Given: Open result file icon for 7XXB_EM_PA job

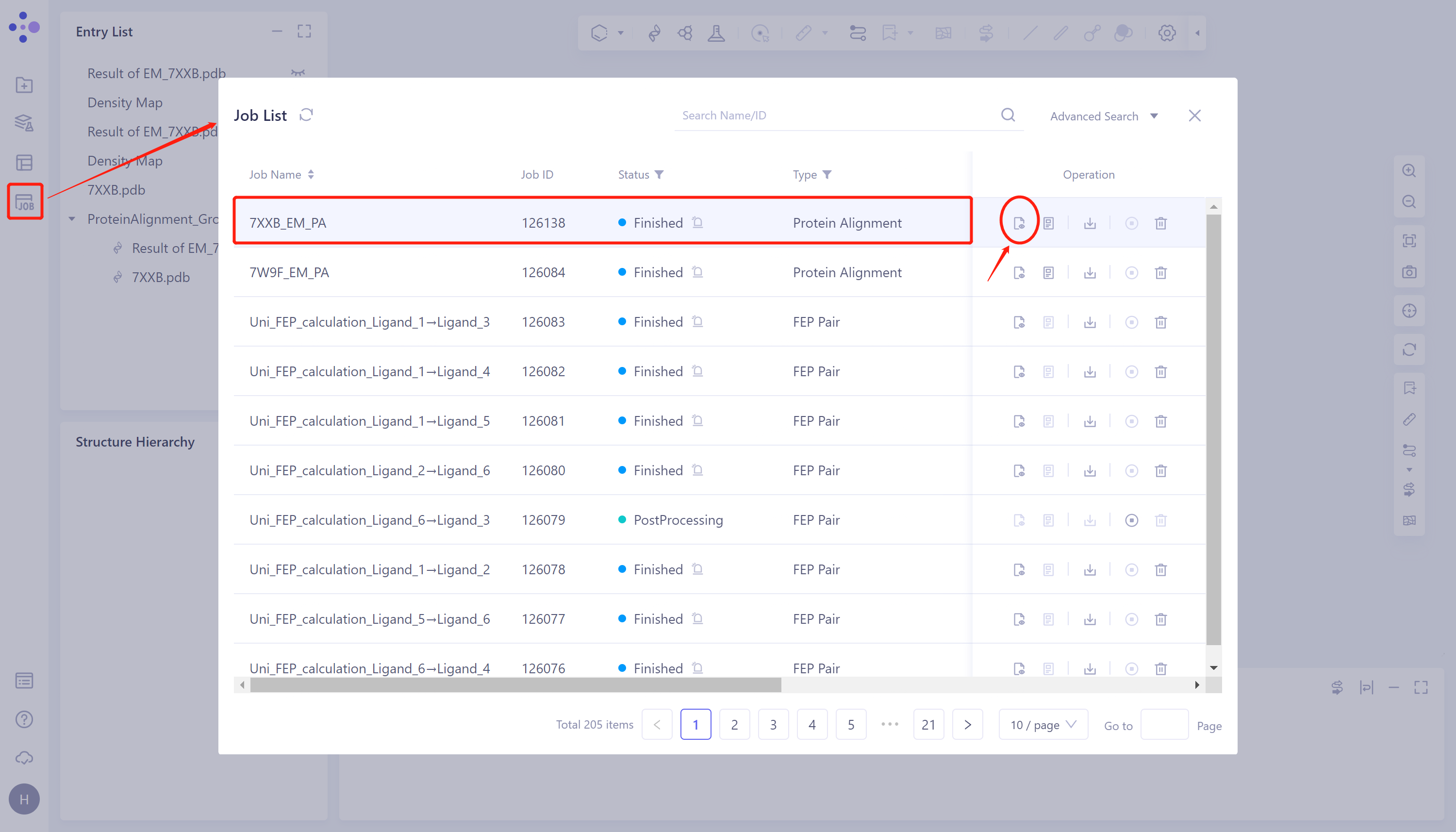Looking at the screenshot, I should (x=1018, y=223).
